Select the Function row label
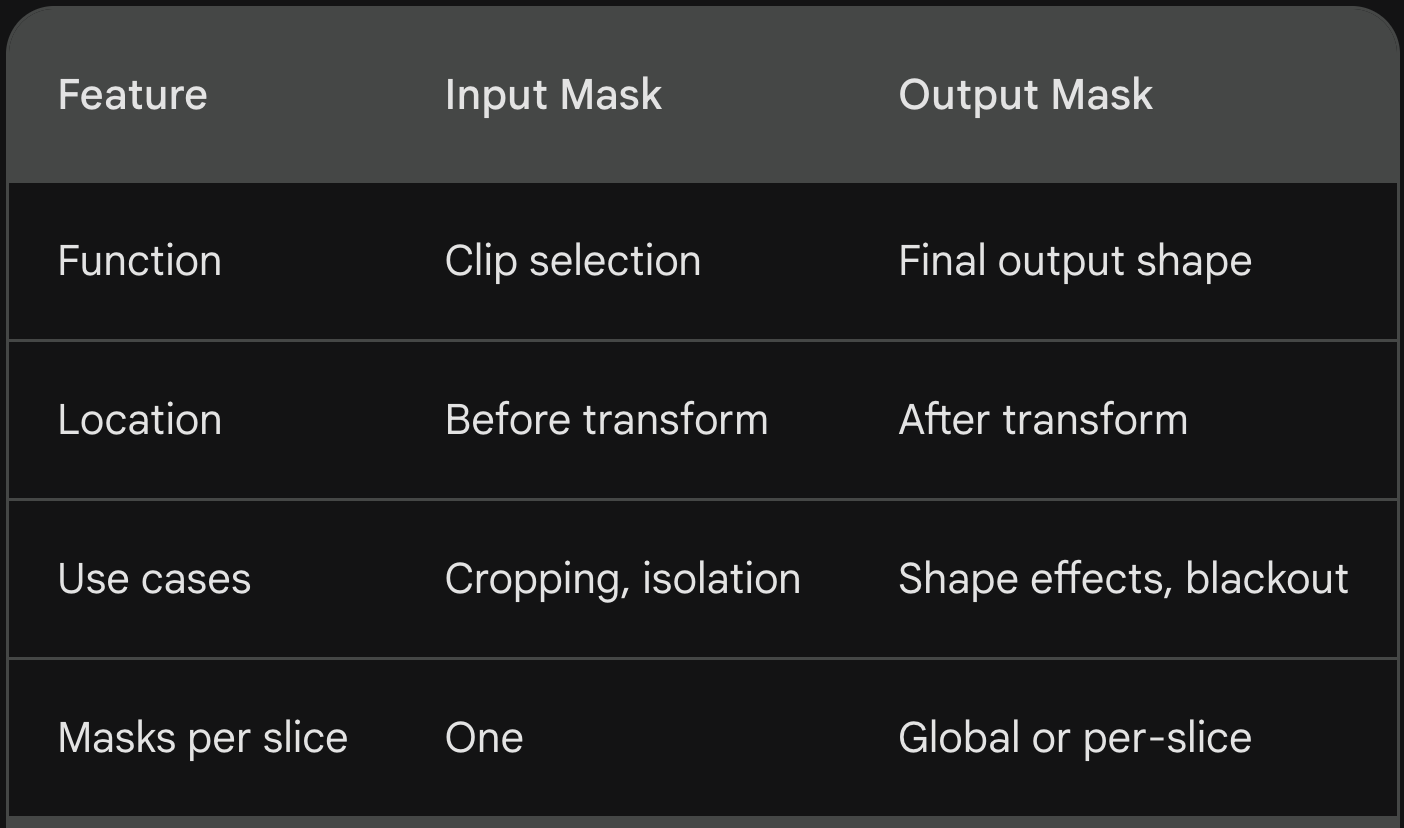 [139, 261]
